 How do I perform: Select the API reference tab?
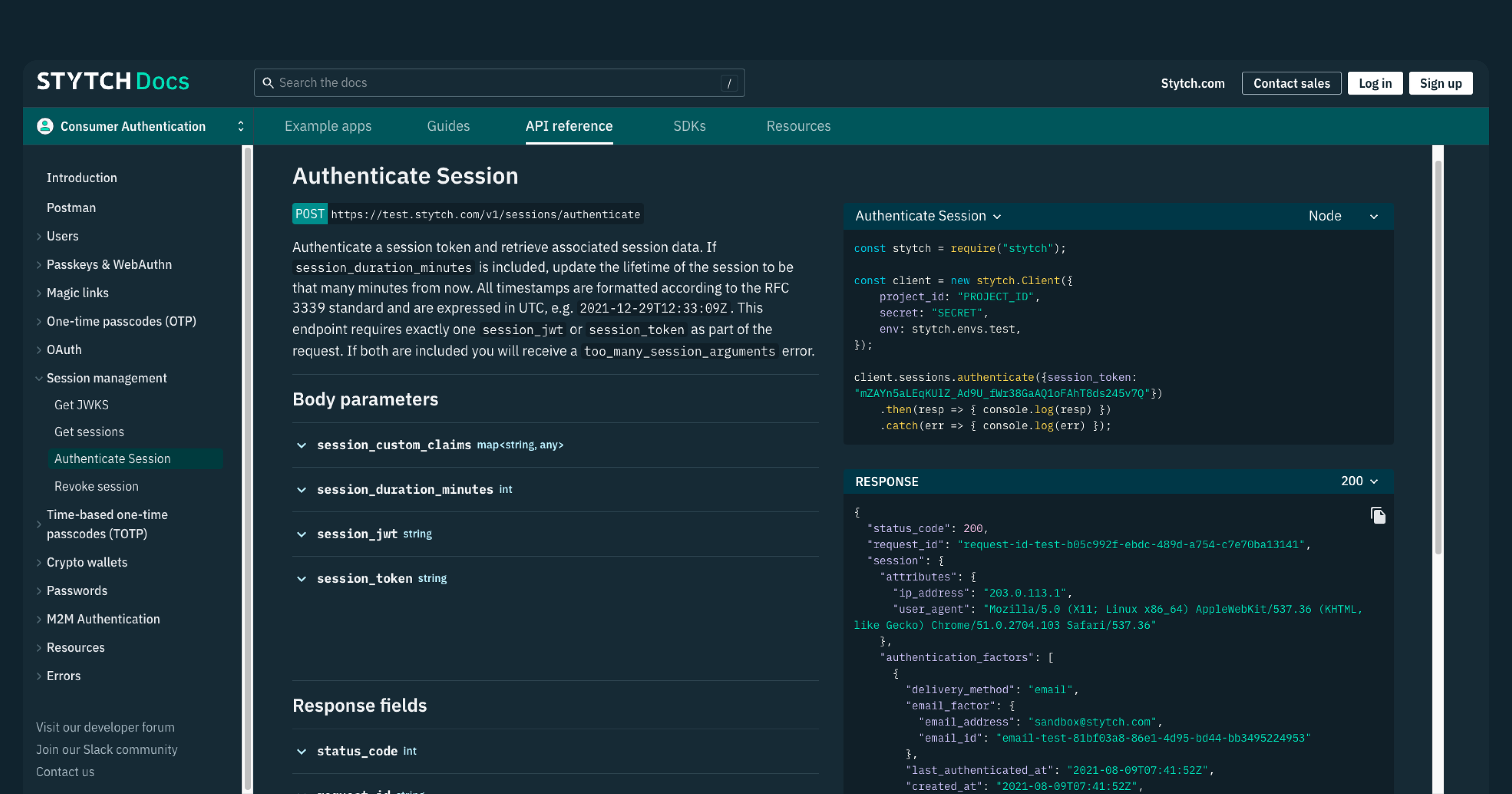(x=569, y=126)
